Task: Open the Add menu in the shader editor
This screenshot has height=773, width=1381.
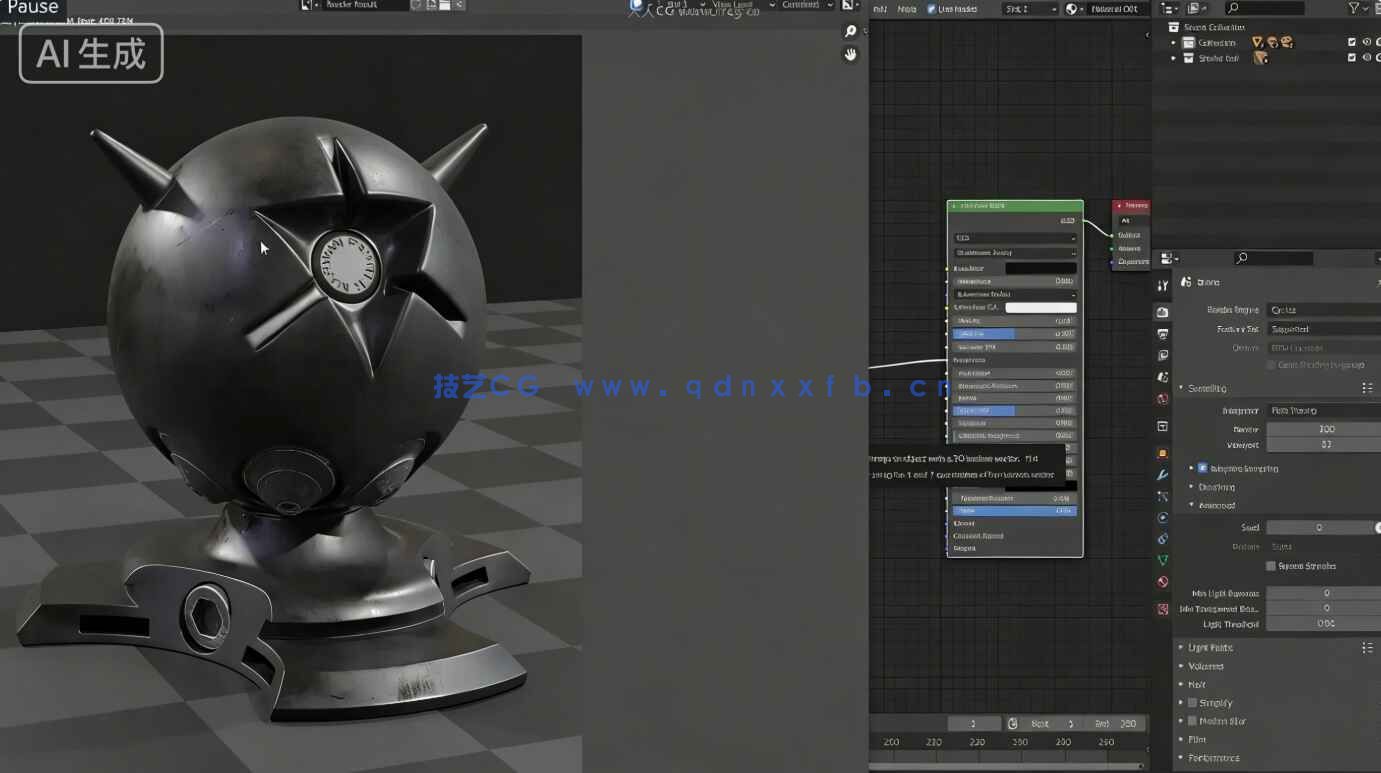Action: (x=878, y=7)
